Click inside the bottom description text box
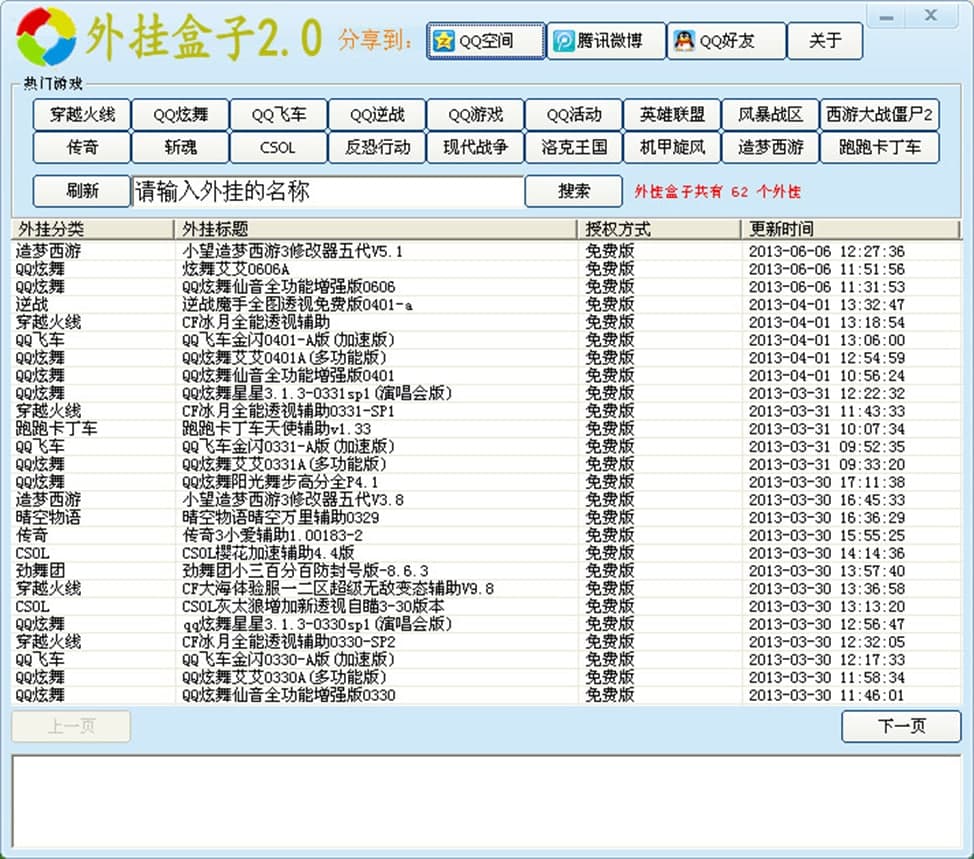 [486, 802]
